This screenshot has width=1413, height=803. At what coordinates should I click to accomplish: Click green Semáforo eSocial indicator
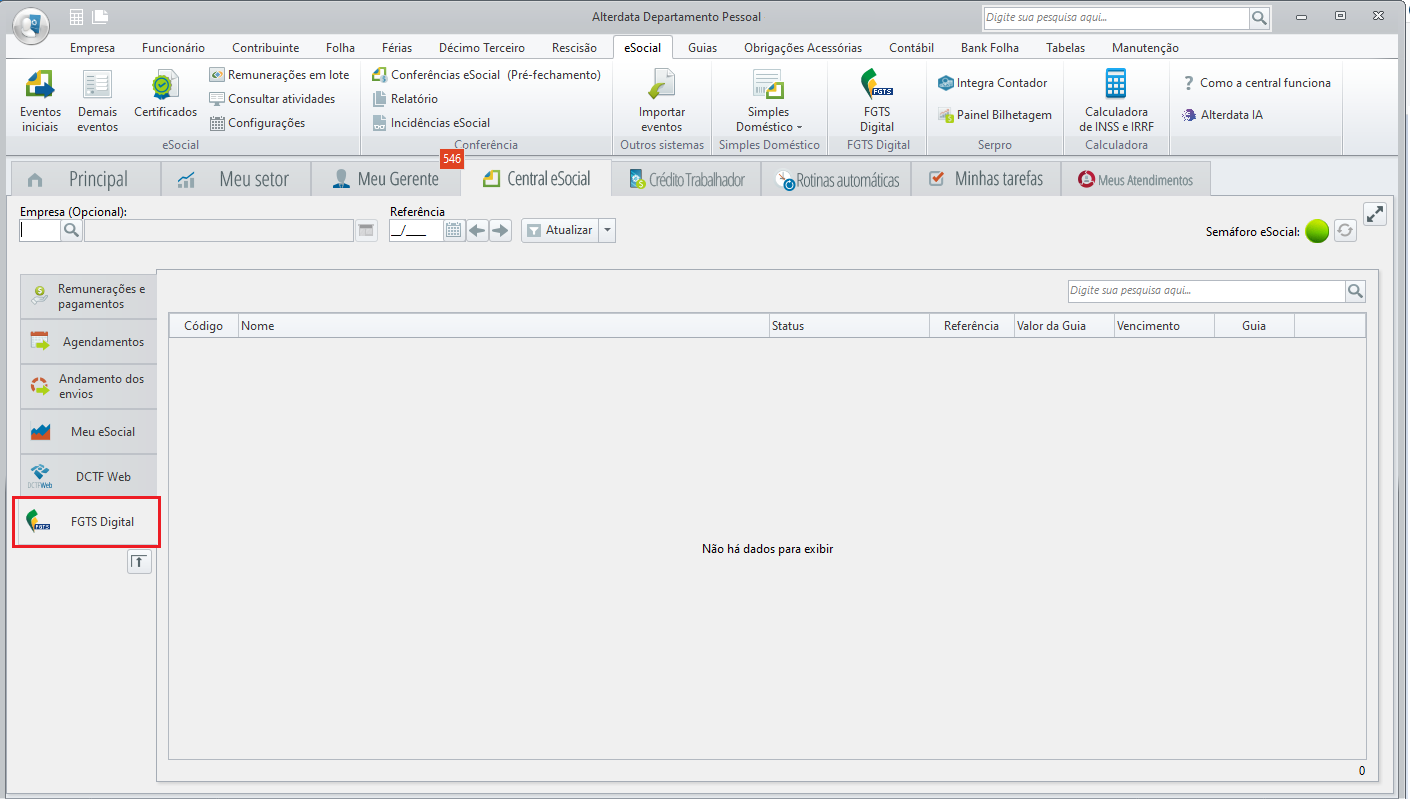1317,231
